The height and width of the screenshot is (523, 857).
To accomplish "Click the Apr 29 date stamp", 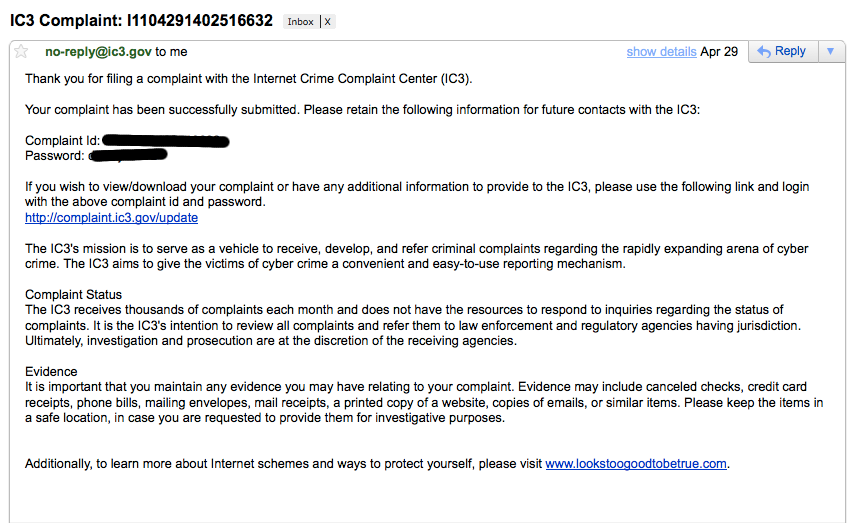I will 719,52.
